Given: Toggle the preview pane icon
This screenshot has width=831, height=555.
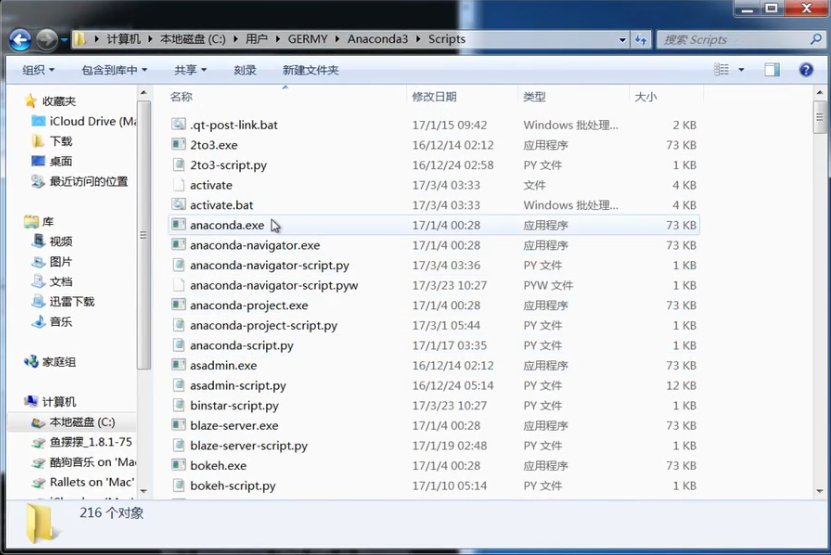Looking at the screenshot, I should (x=772, y=69).
